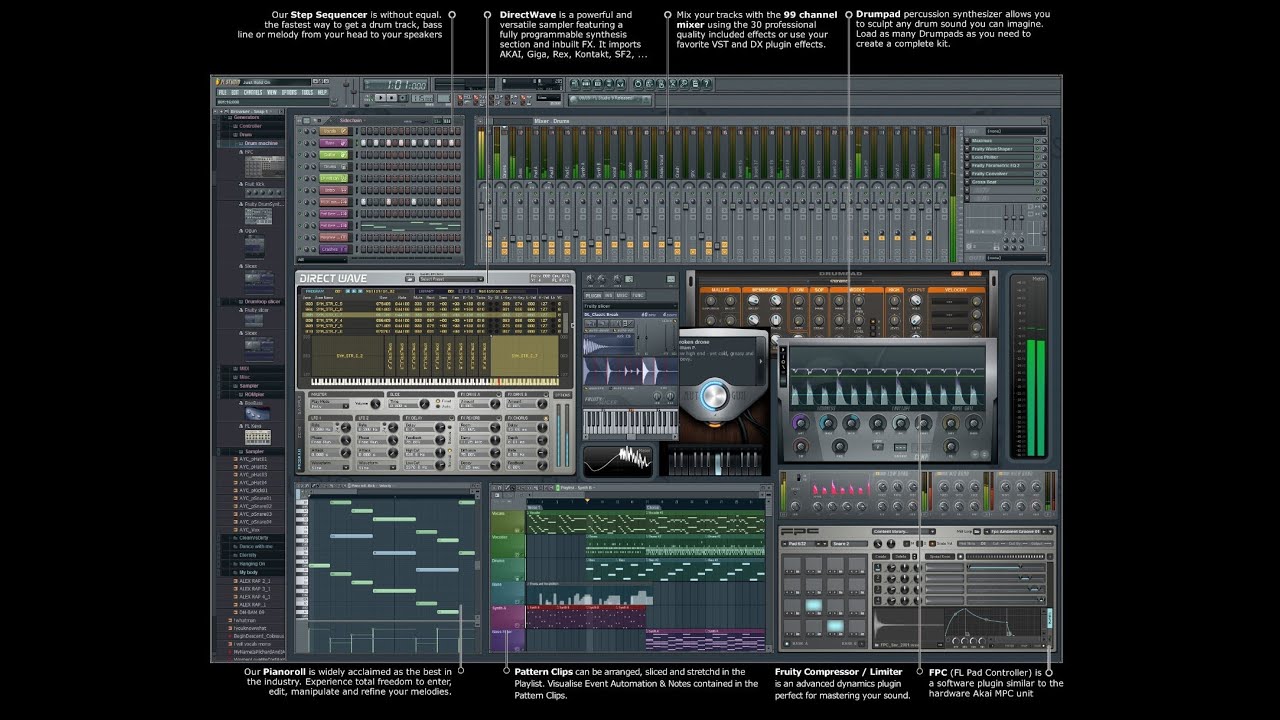The width and height of the screenshot is (1280, 720).
Task: Click the tempo display in transport panel
Action: [x=422, y=98]
